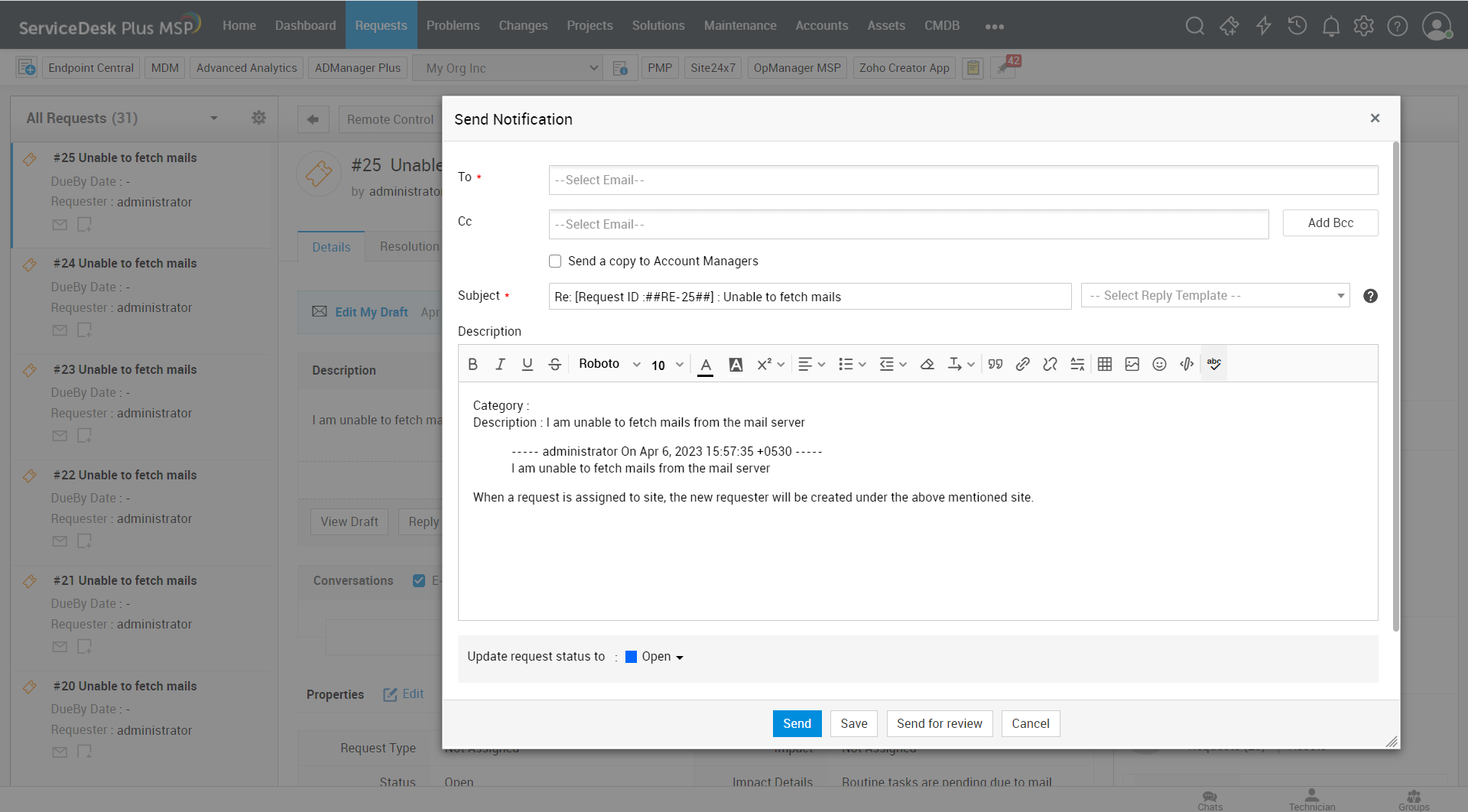The height and width of the screenshot is (812, 1468).
Task: Show more modules ellipsis
Action: [x=995, y=26]
